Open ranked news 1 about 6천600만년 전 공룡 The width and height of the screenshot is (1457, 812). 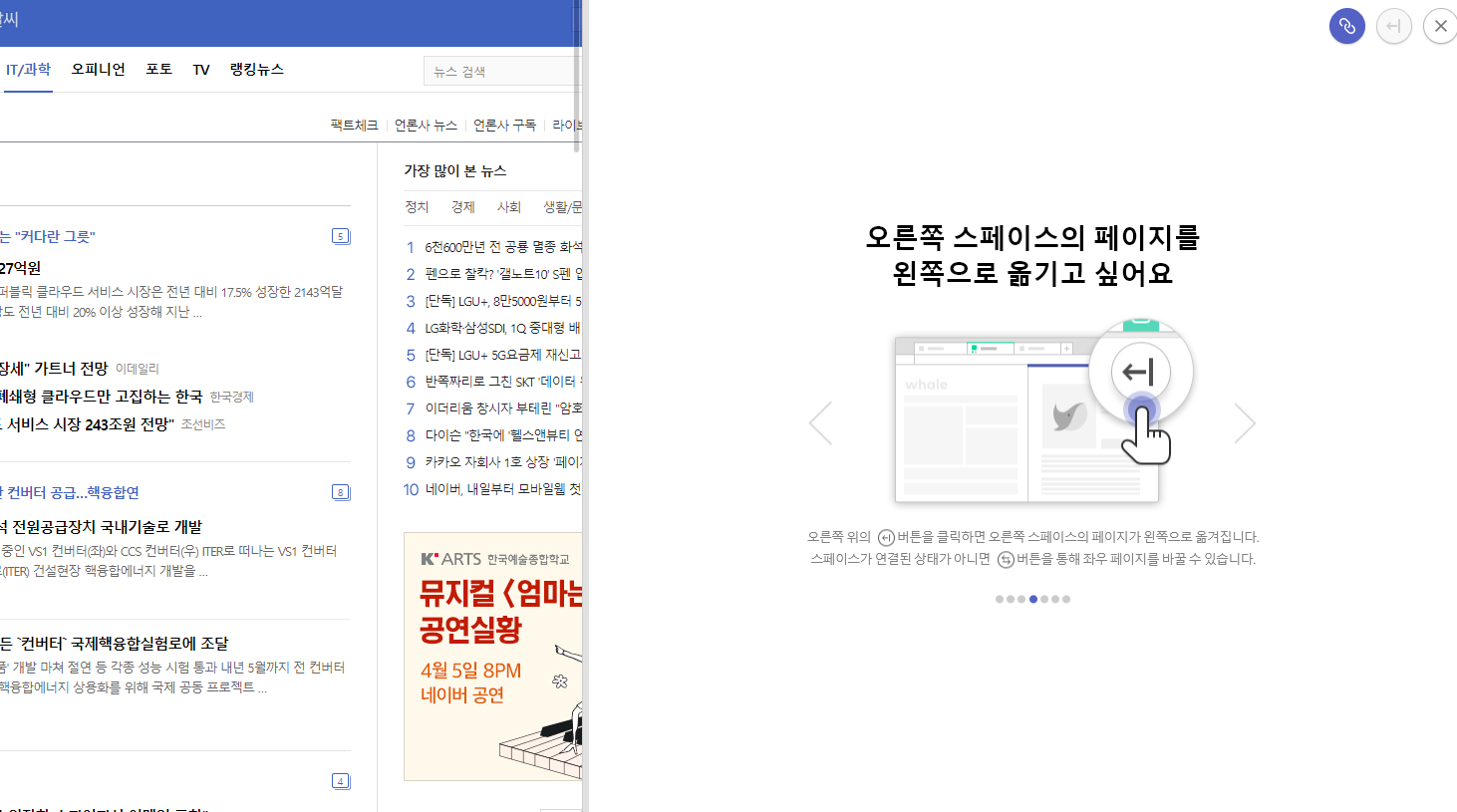(x=503, y=246)
